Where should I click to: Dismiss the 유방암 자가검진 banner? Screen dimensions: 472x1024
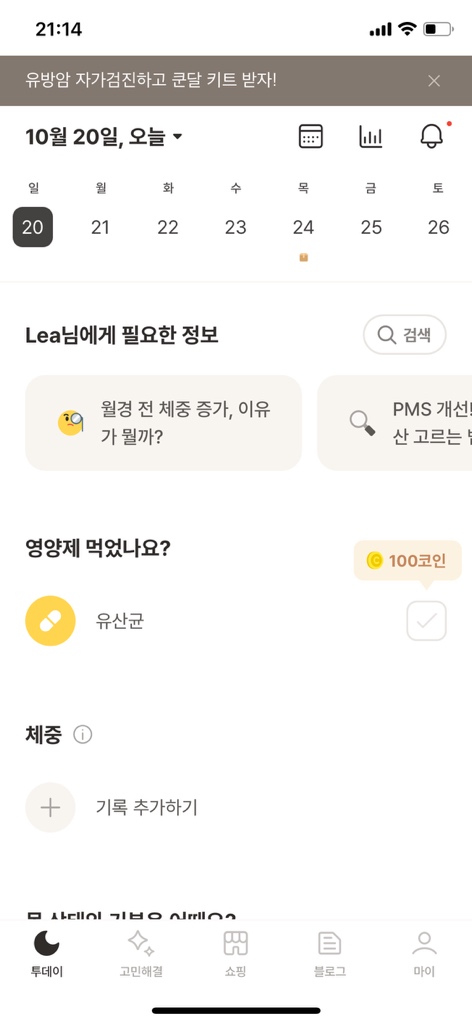434,81
